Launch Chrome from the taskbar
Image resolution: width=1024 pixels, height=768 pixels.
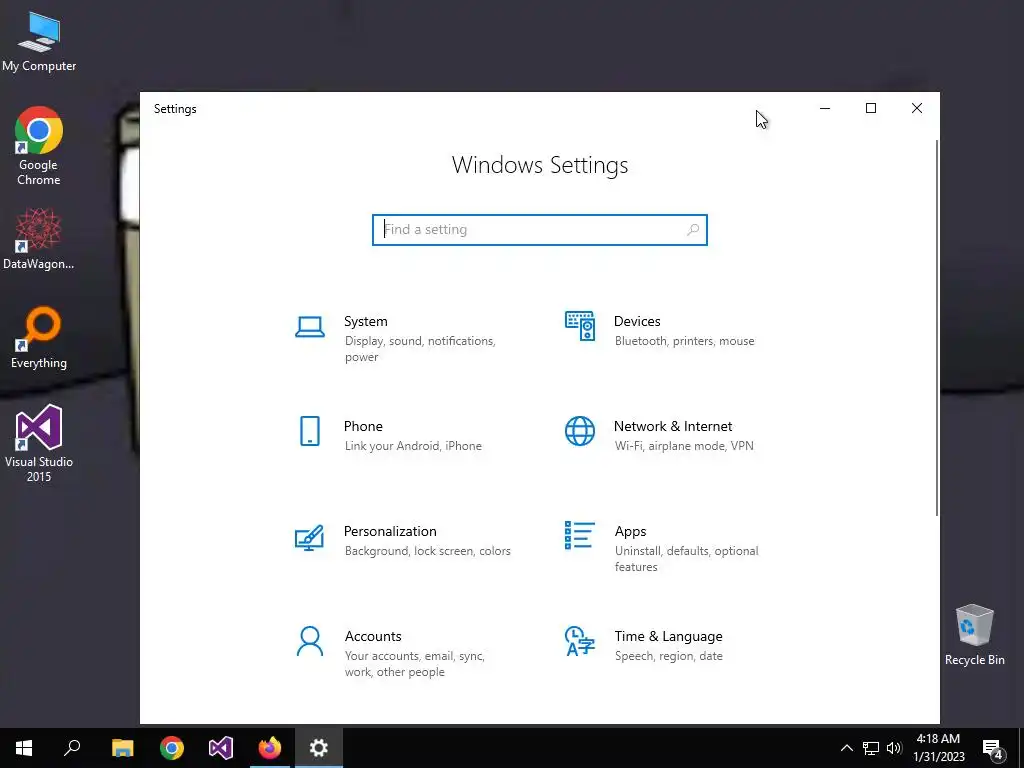coord(172,748)
